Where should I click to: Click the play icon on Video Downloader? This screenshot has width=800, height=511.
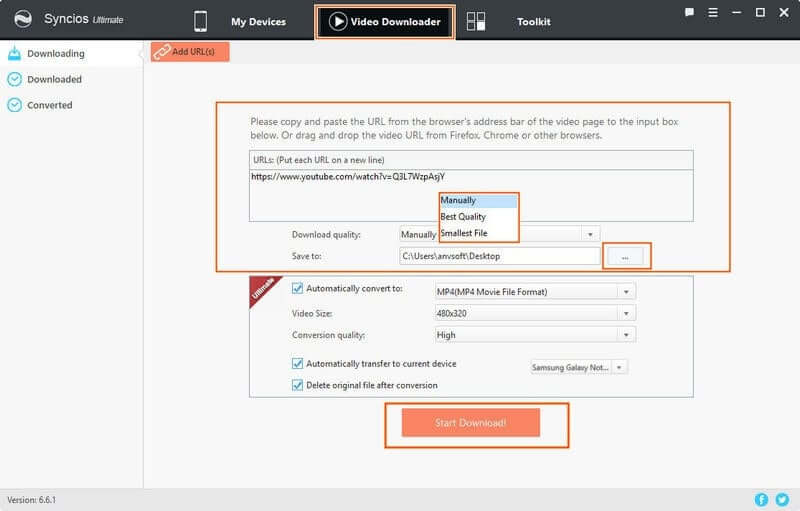338,21
